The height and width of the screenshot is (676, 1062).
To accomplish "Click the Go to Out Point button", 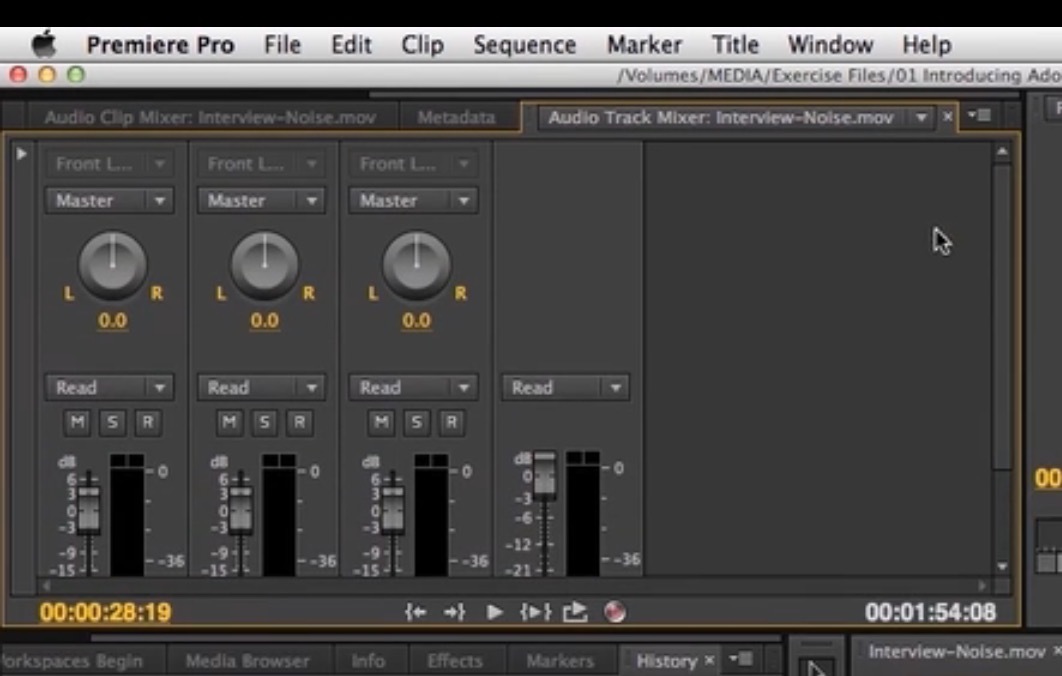I will tap(454, 613).
